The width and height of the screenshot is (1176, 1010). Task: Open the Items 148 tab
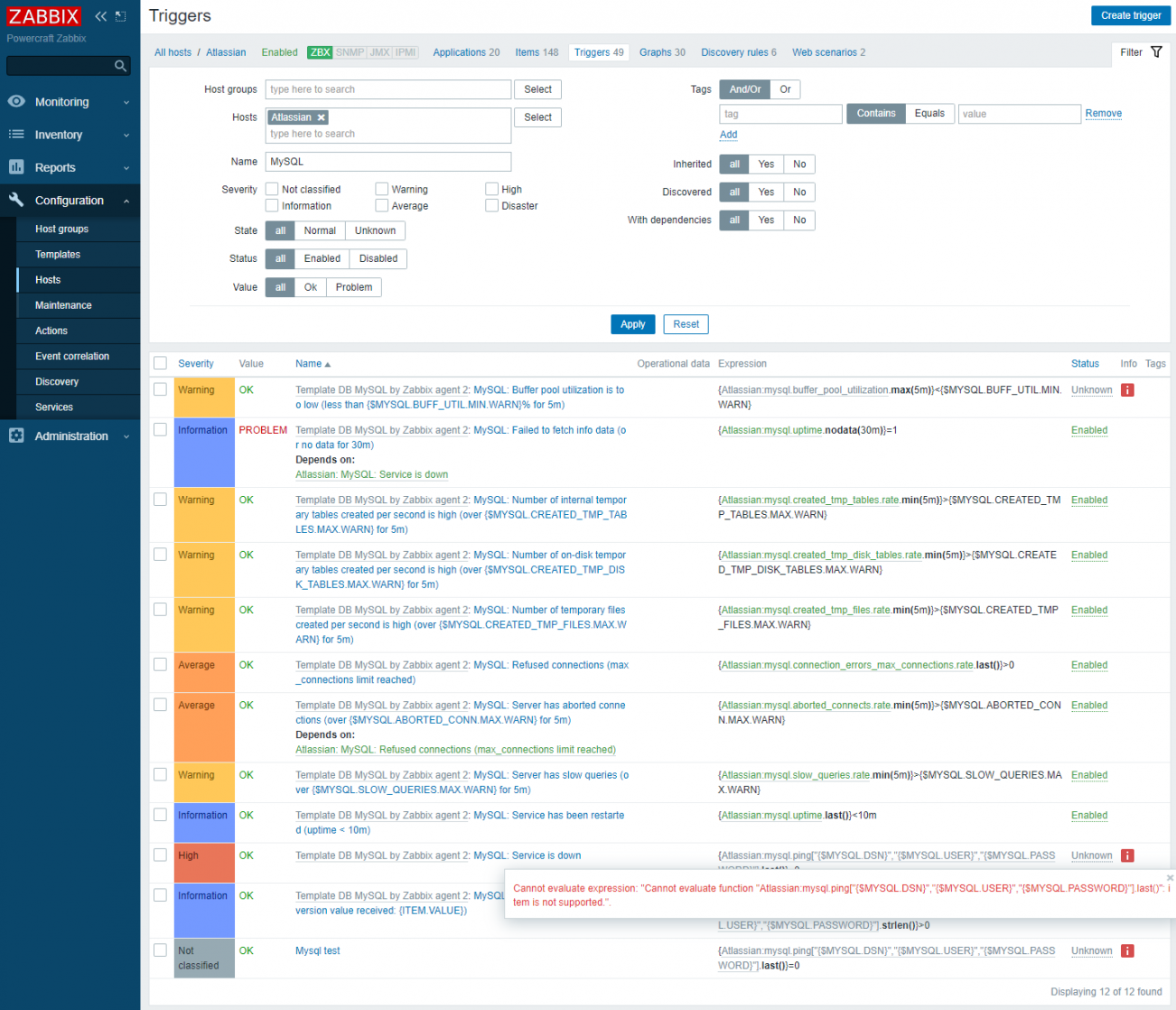537,52
